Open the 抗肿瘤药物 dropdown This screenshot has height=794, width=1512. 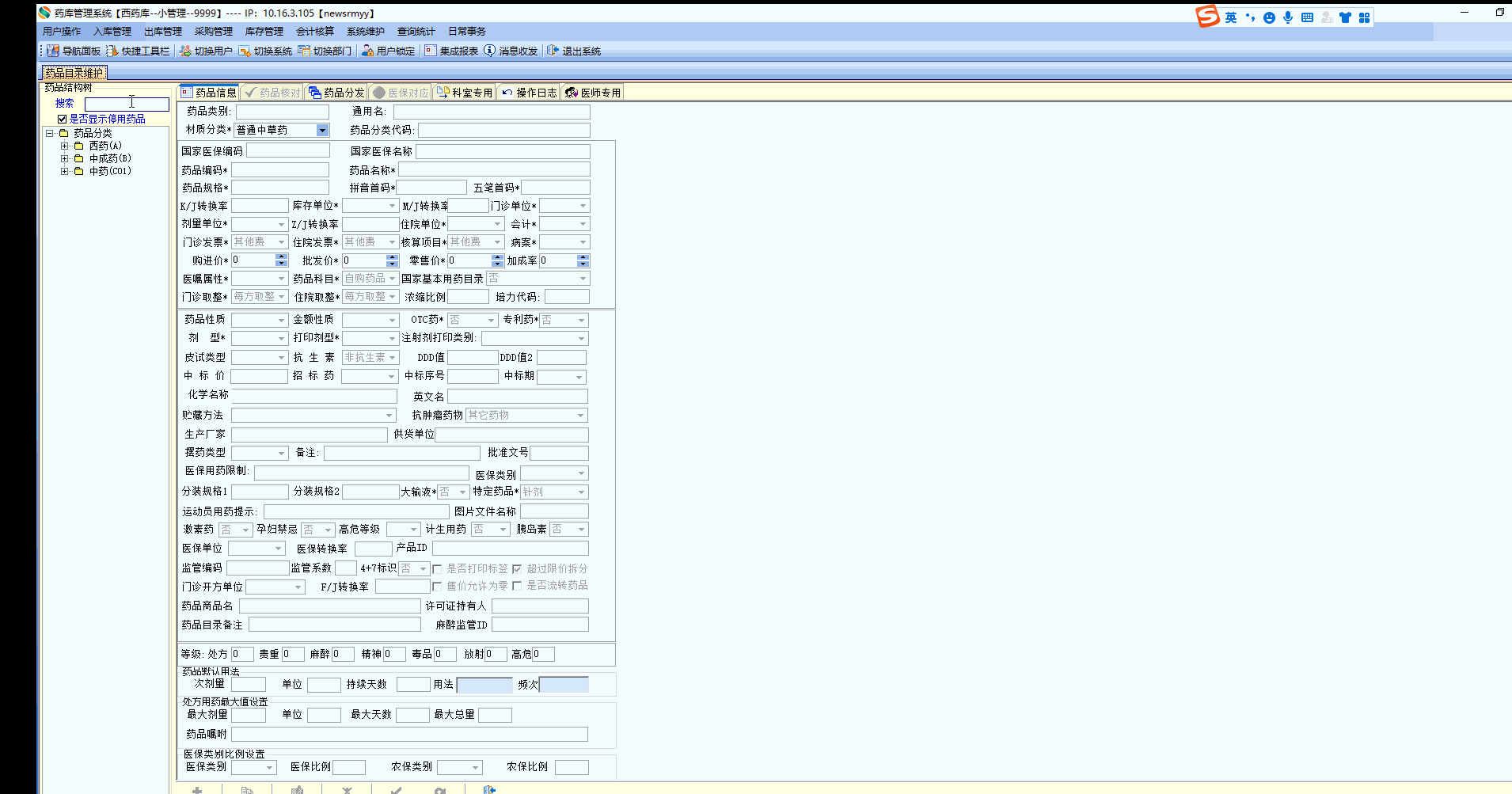580,416
